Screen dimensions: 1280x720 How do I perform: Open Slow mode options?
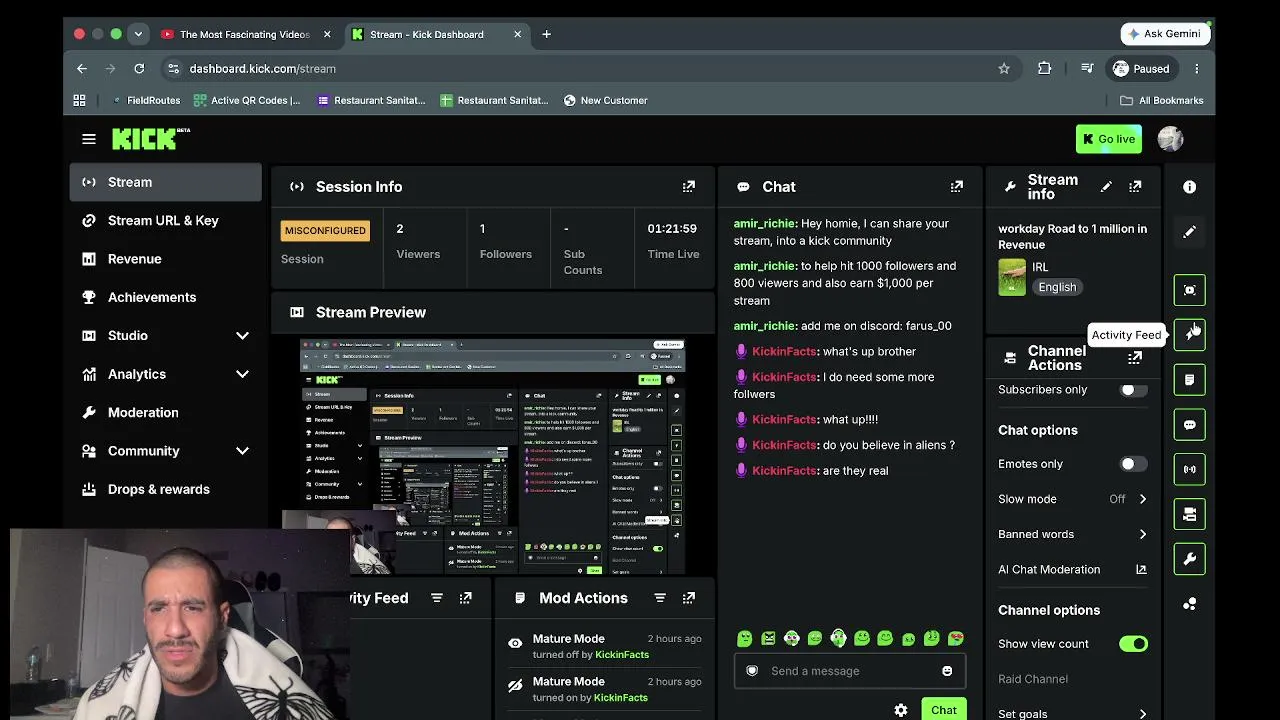[x=1072, y=499]
